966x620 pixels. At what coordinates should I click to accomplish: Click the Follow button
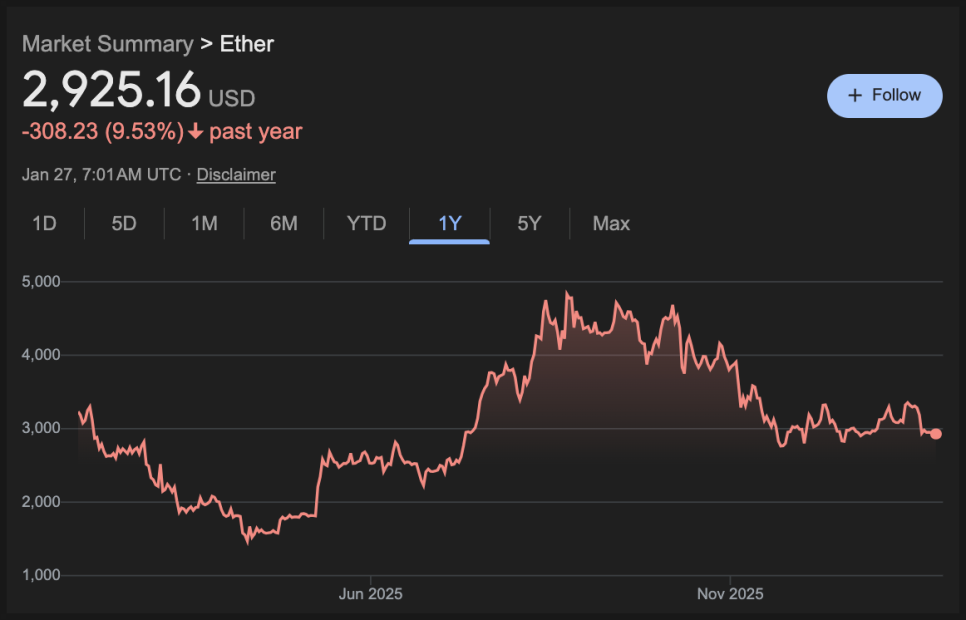884,96
